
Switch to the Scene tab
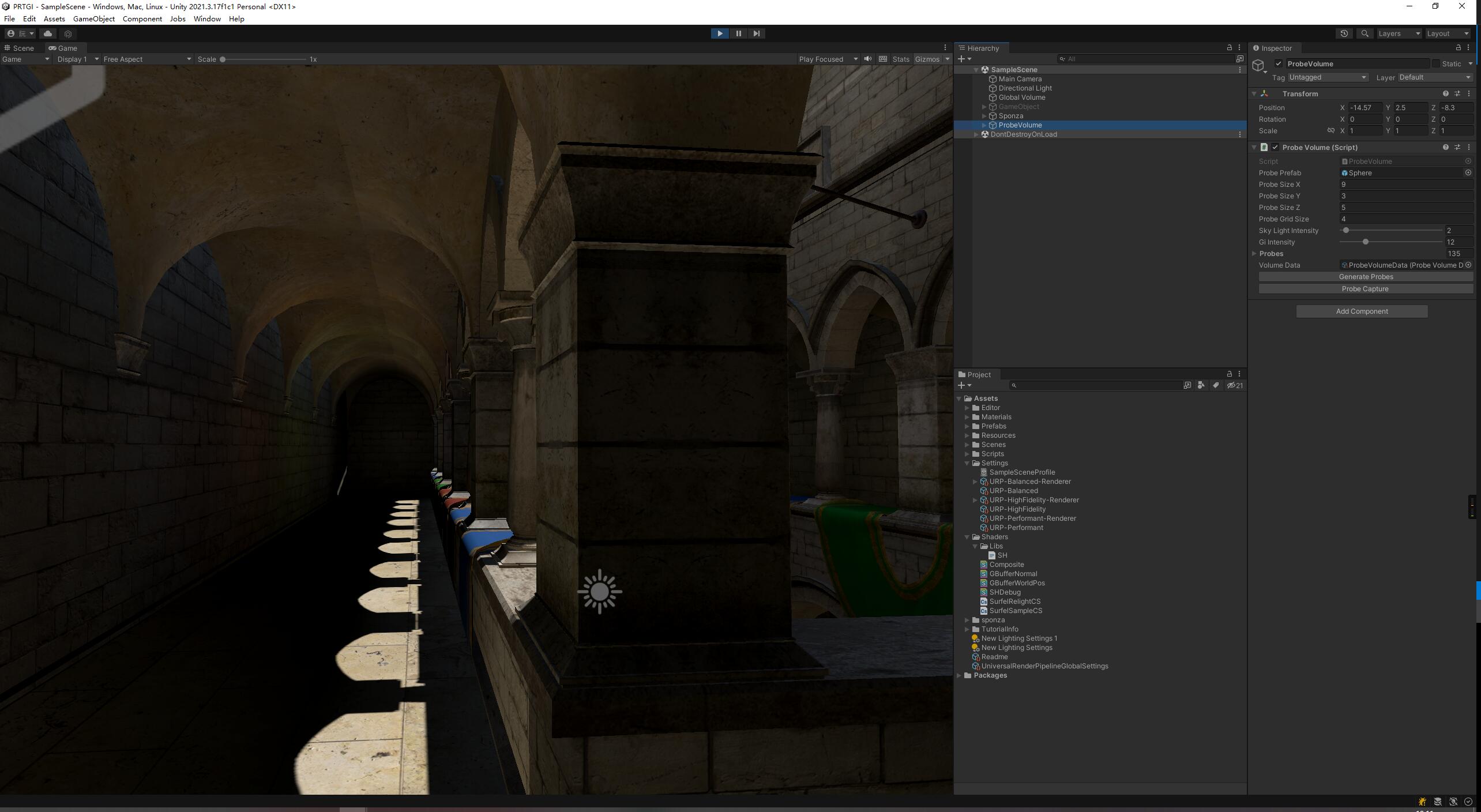pos(19,48)
